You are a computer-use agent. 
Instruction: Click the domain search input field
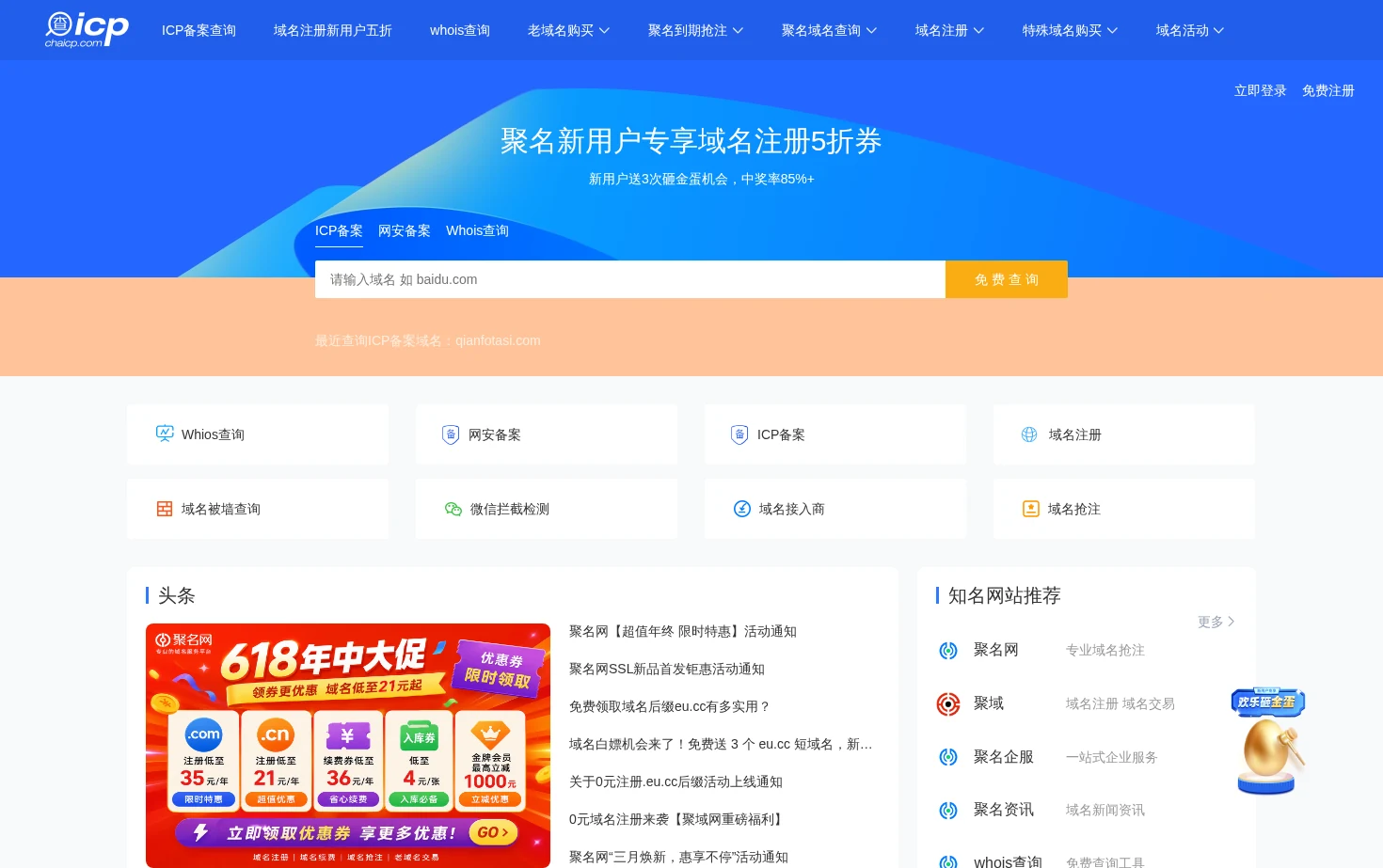point(630,279)
